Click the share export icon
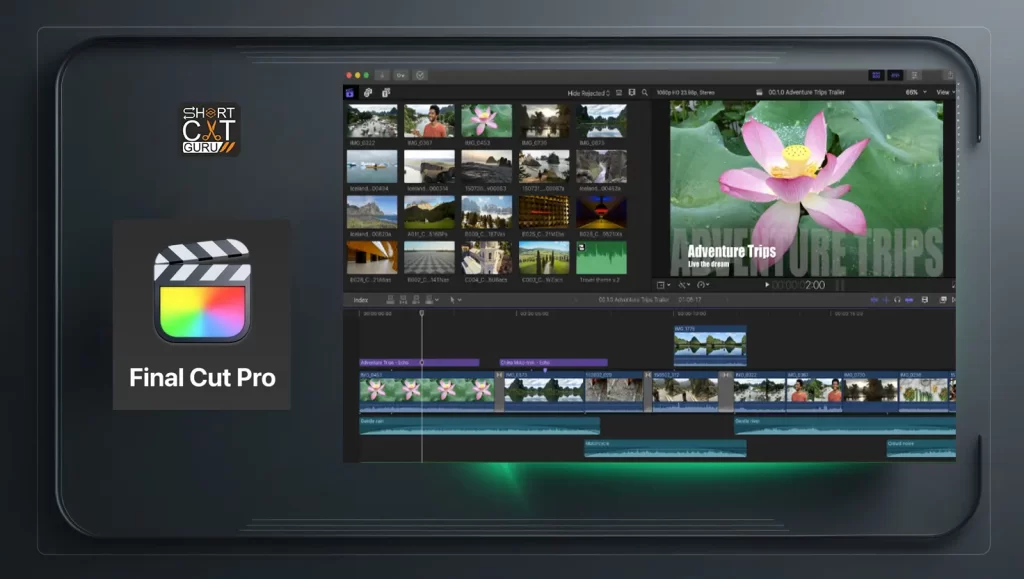Viewport: 1024px width, 579px height. pyautogui.click(x=950, y=75)
